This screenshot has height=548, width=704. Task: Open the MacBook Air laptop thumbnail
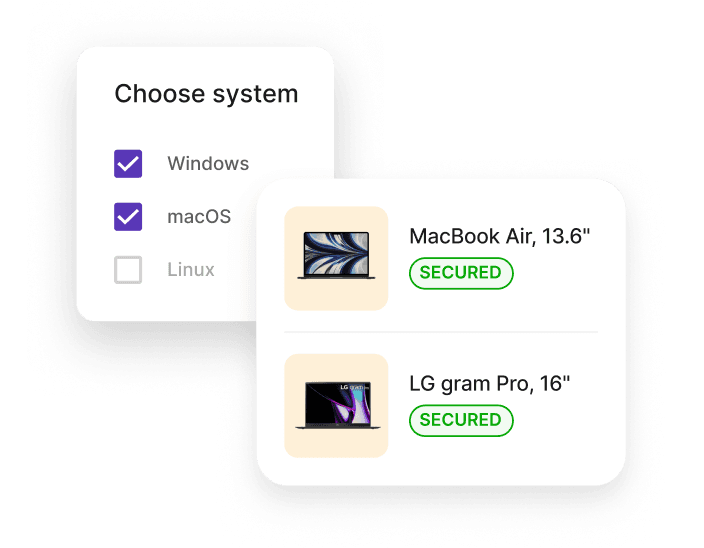coord(336,259)
